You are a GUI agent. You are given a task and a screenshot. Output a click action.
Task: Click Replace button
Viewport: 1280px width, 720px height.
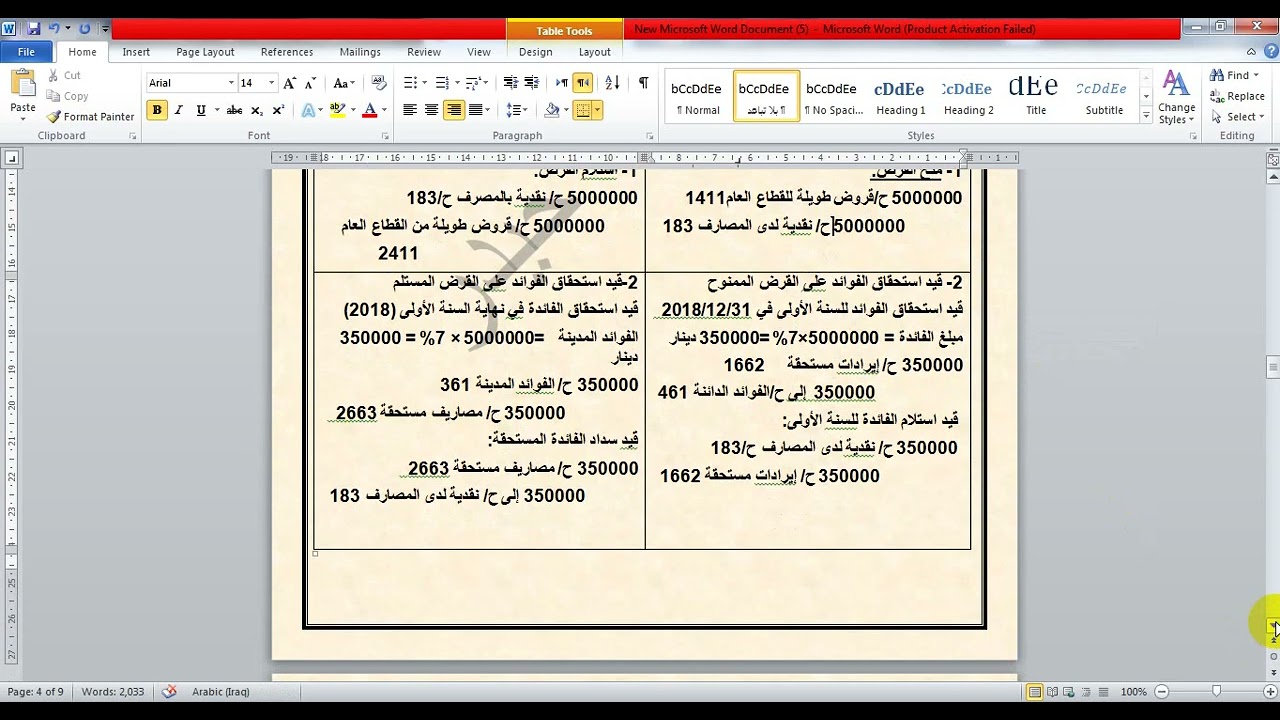point(1238,96)
